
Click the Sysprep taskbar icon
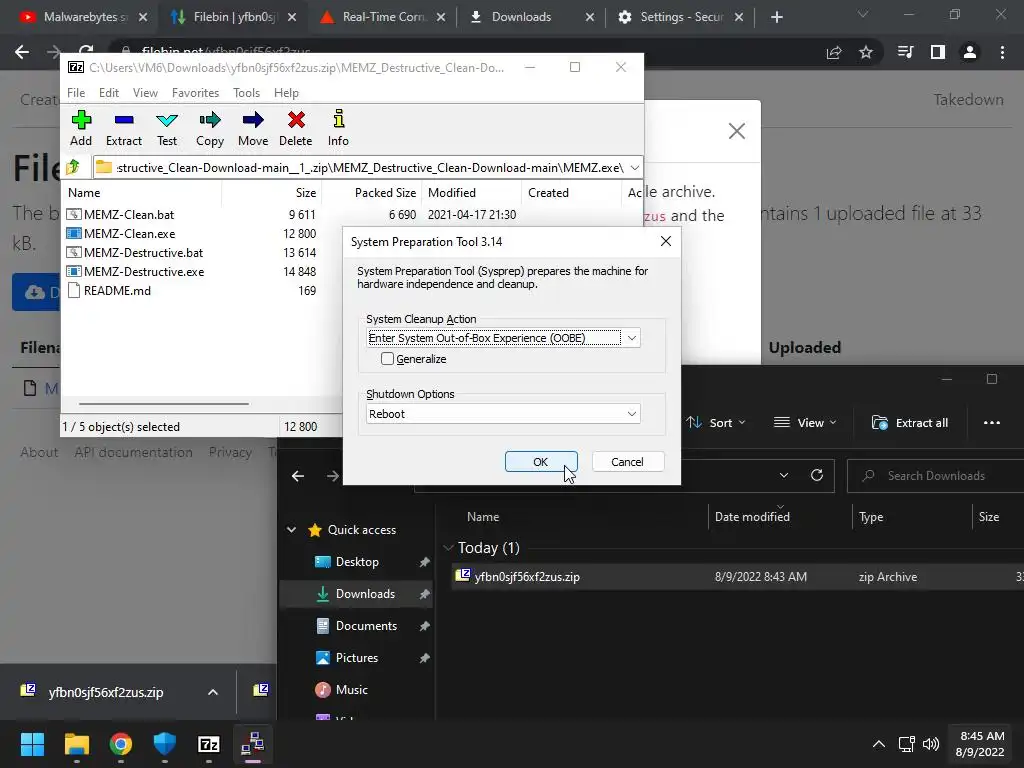tap(253, 744)
